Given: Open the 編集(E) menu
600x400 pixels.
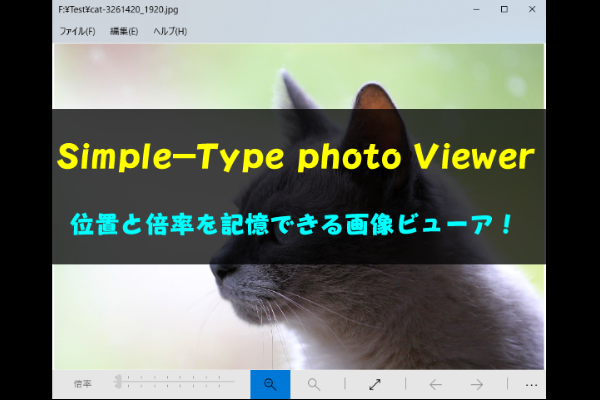Looking at the screenshot, I should point(124,31).
